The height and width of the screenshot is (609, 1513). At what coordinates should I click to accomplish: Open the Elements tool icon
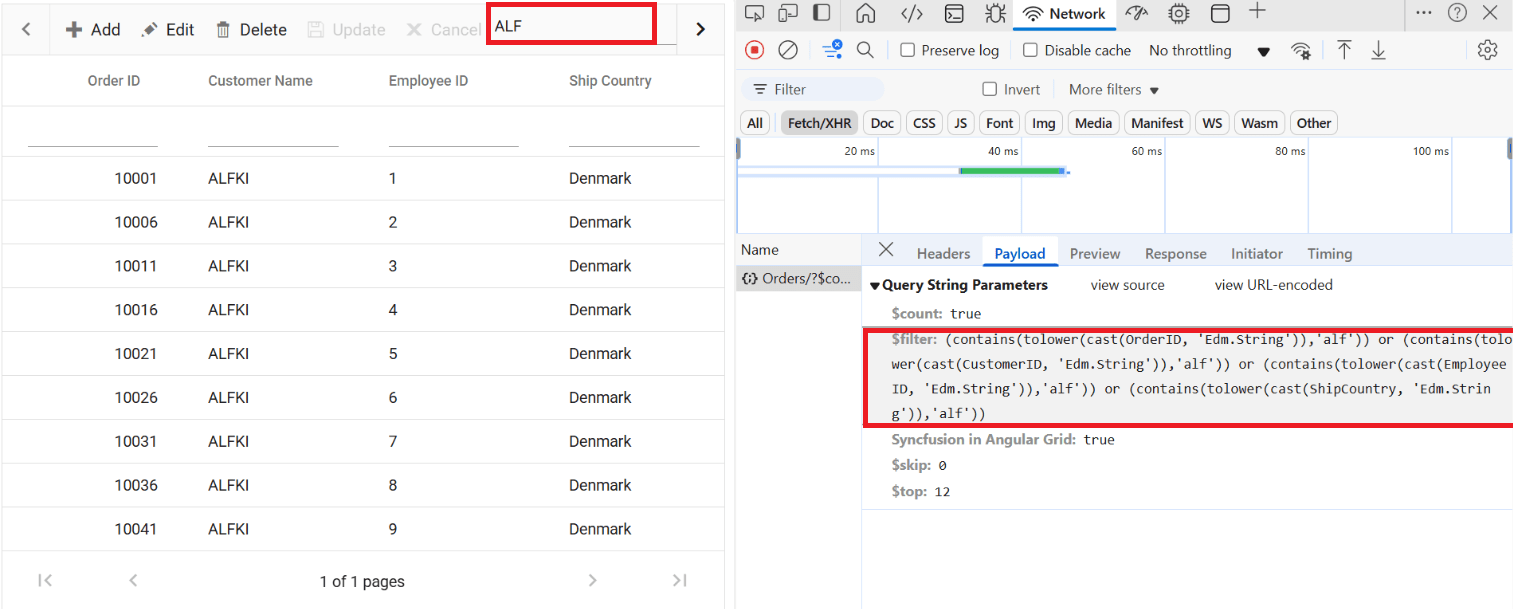pos(911,13)
